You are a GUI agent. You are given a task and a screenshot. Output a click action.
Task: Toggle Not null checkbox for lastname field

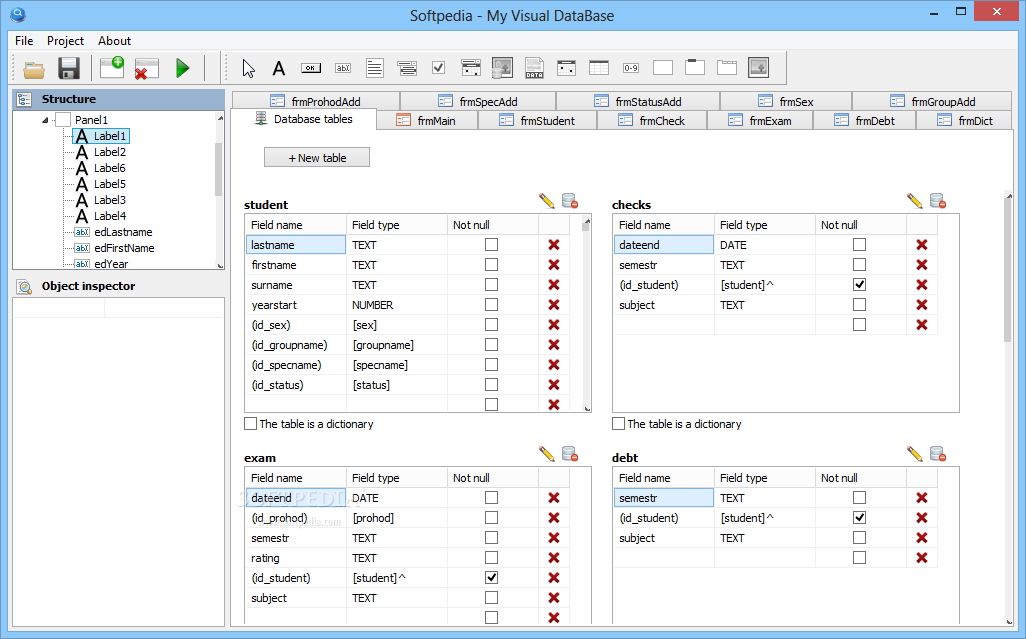click(491, 245)
